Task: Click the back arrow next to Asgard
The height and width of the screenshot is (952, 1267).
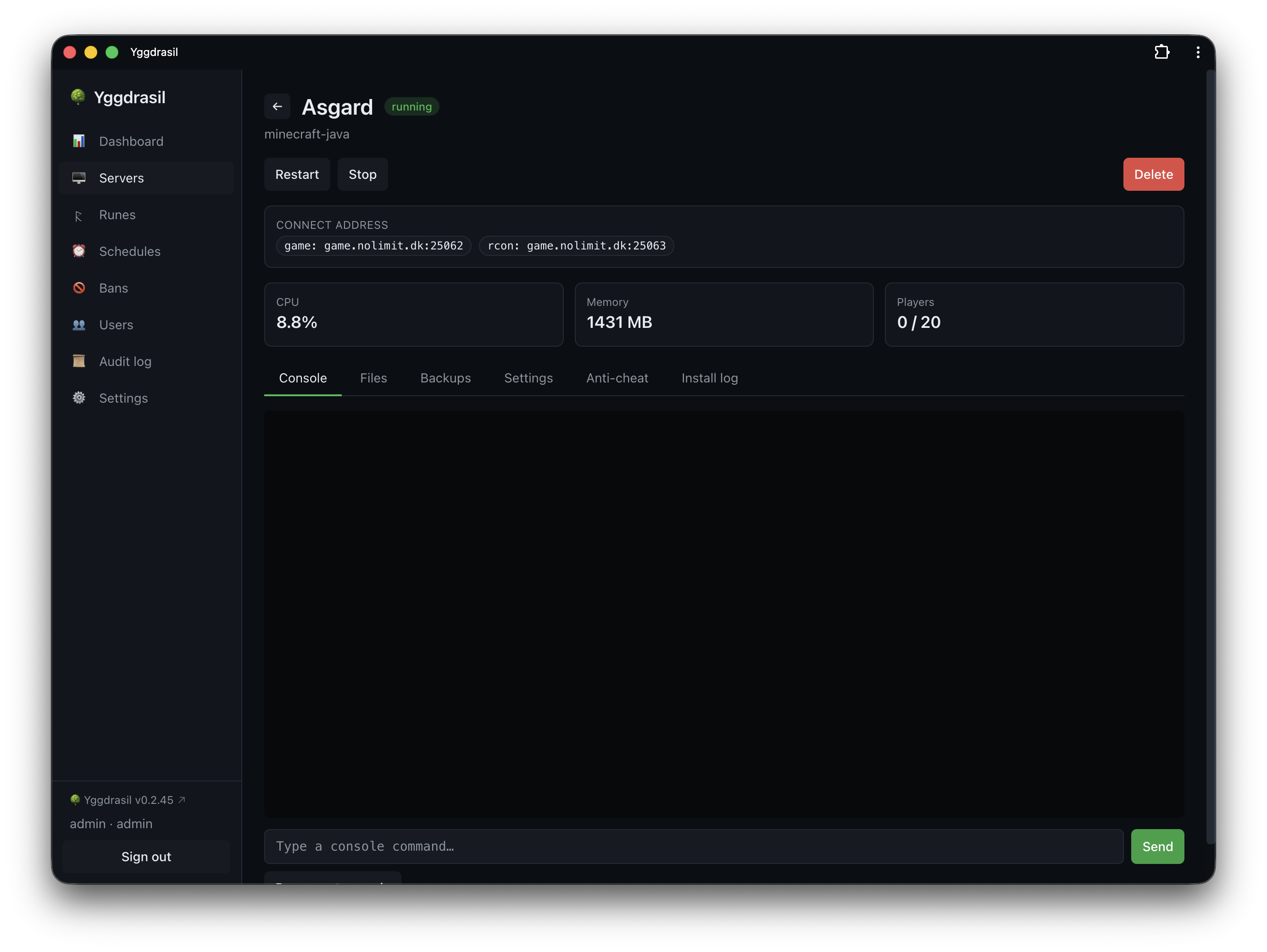Action: click(x=277, y=106)
